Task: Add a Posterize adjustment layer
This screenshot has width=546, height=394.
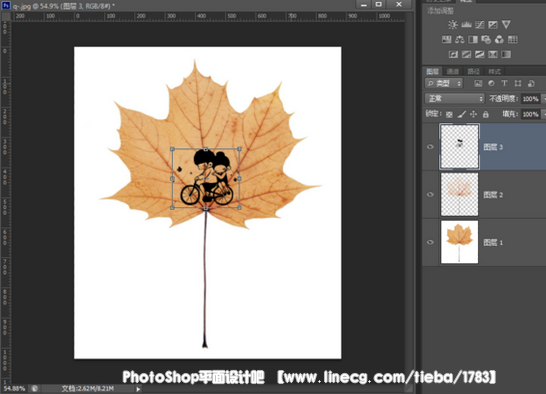Action: click(466, 54)
